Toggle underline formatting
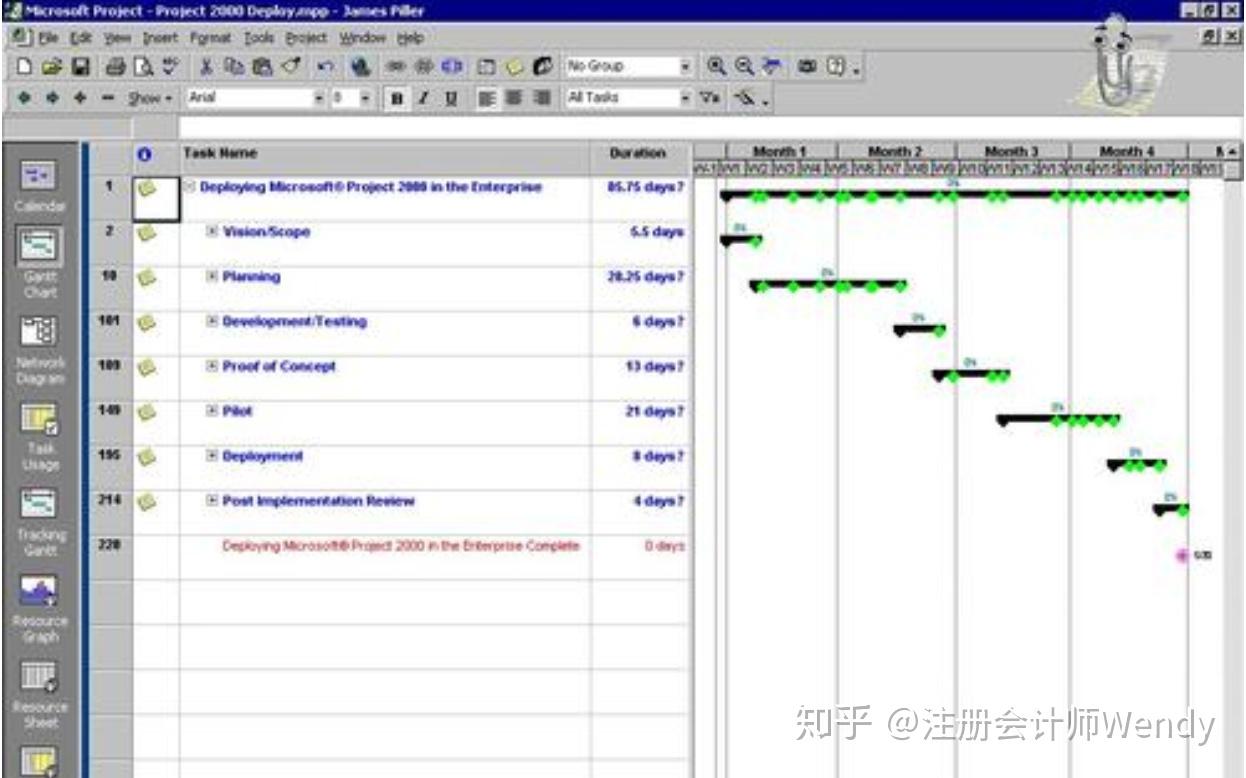Screen dimensions: 1246x778 [x=451, y=98]
